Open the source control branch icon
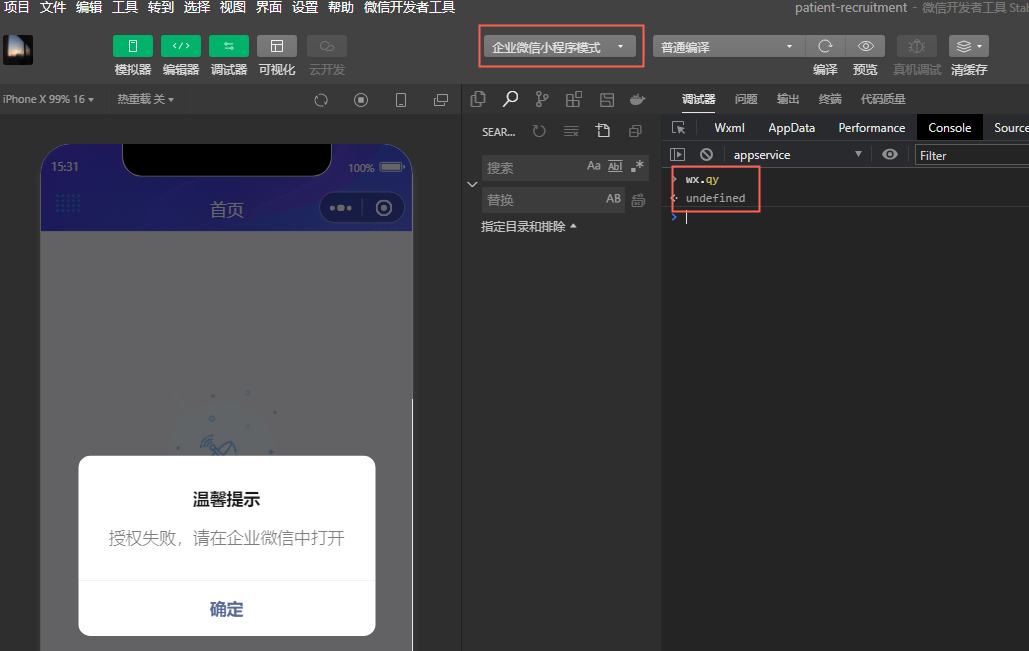1029x651 pixels. pos(541,99)
